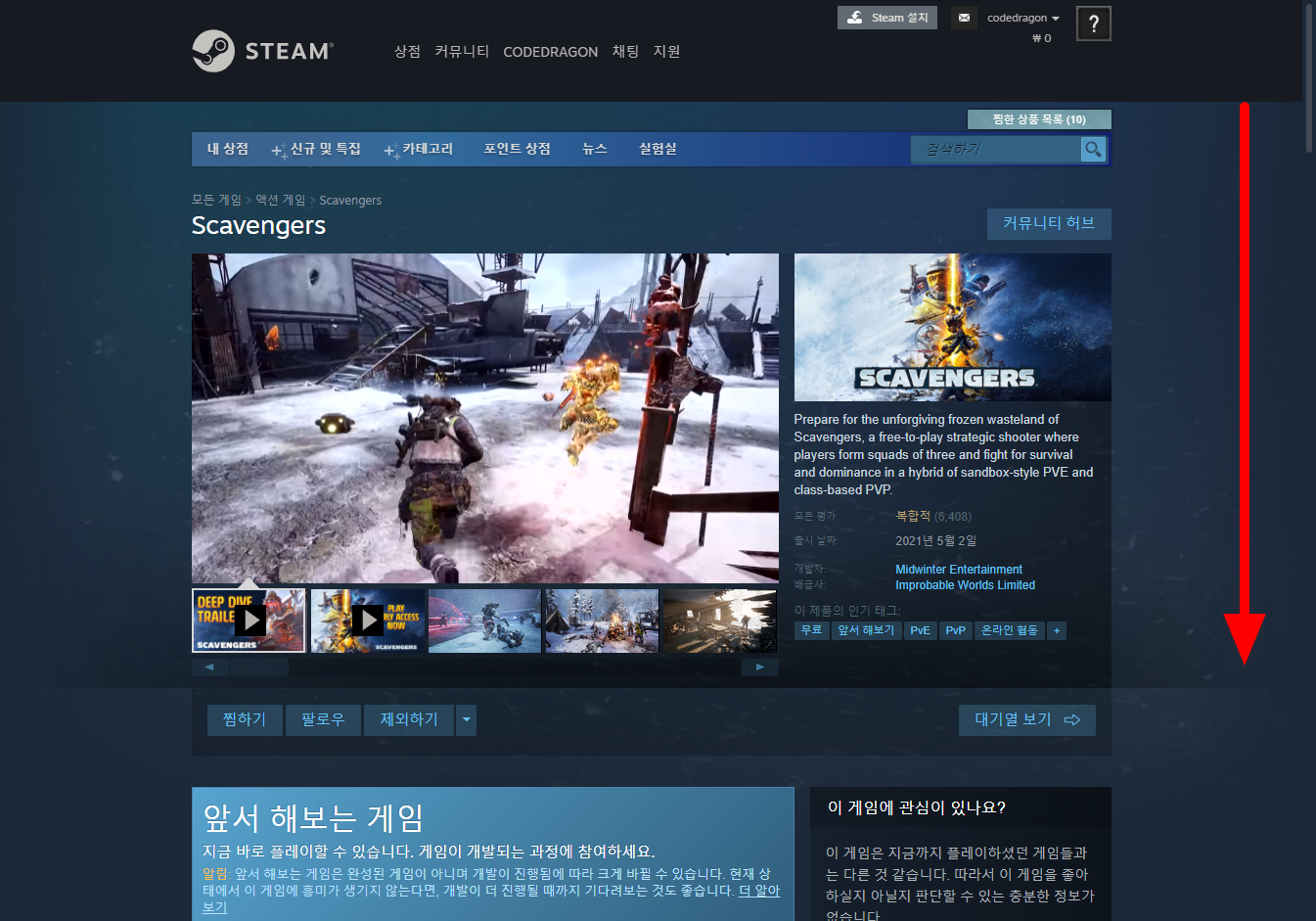This screenshot has width=1316, height=921.
Task: Select the campfire tent screenshot thumbnail
Action: [602, 621]
